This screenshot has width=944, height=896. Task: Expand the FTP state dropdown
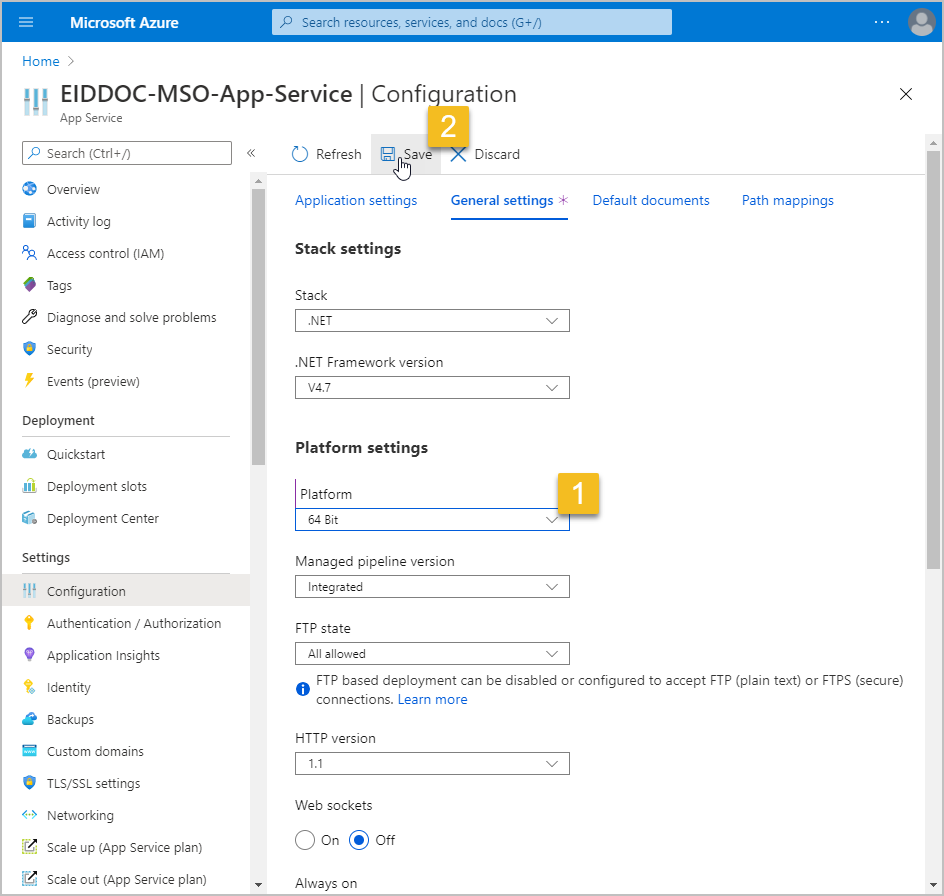(432, 654)
